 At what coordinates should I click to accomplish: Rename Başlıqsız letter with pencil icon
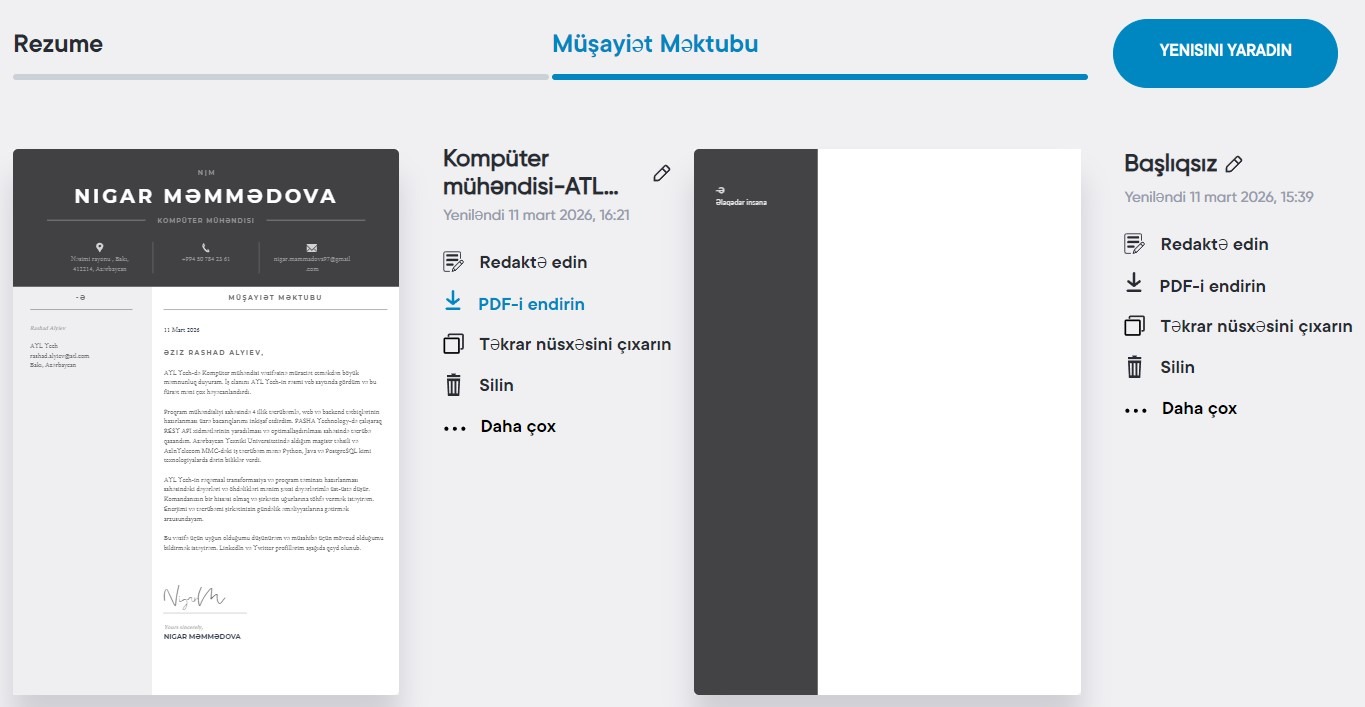pyautogui.click(x=1234, y=164)
